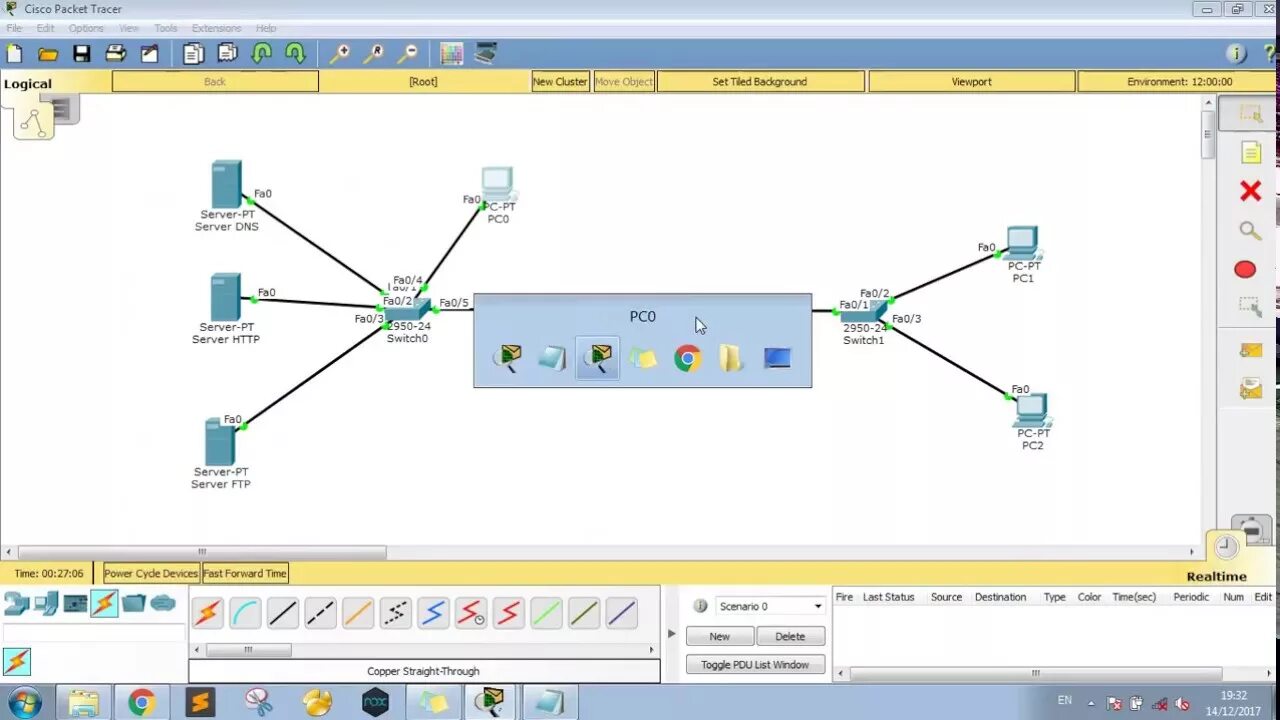Zoom in with the plus magnifier

340,53
